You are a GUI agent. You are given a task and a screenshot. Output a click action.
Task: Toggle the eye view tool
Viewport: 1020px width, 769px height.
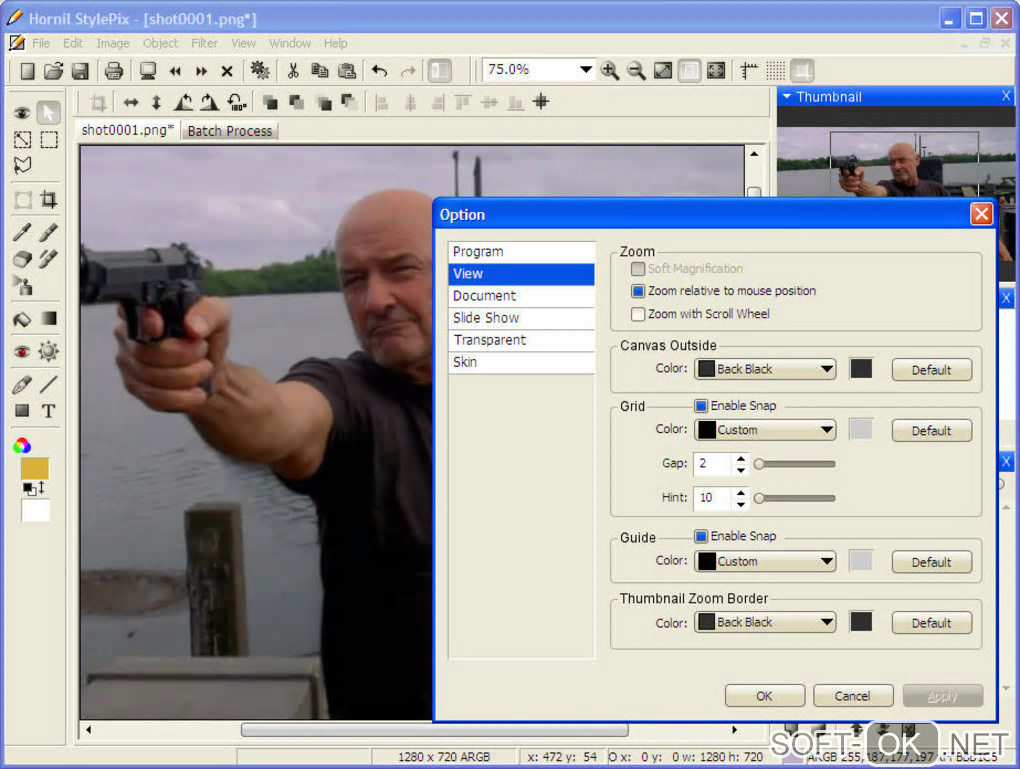click(22, 113)
